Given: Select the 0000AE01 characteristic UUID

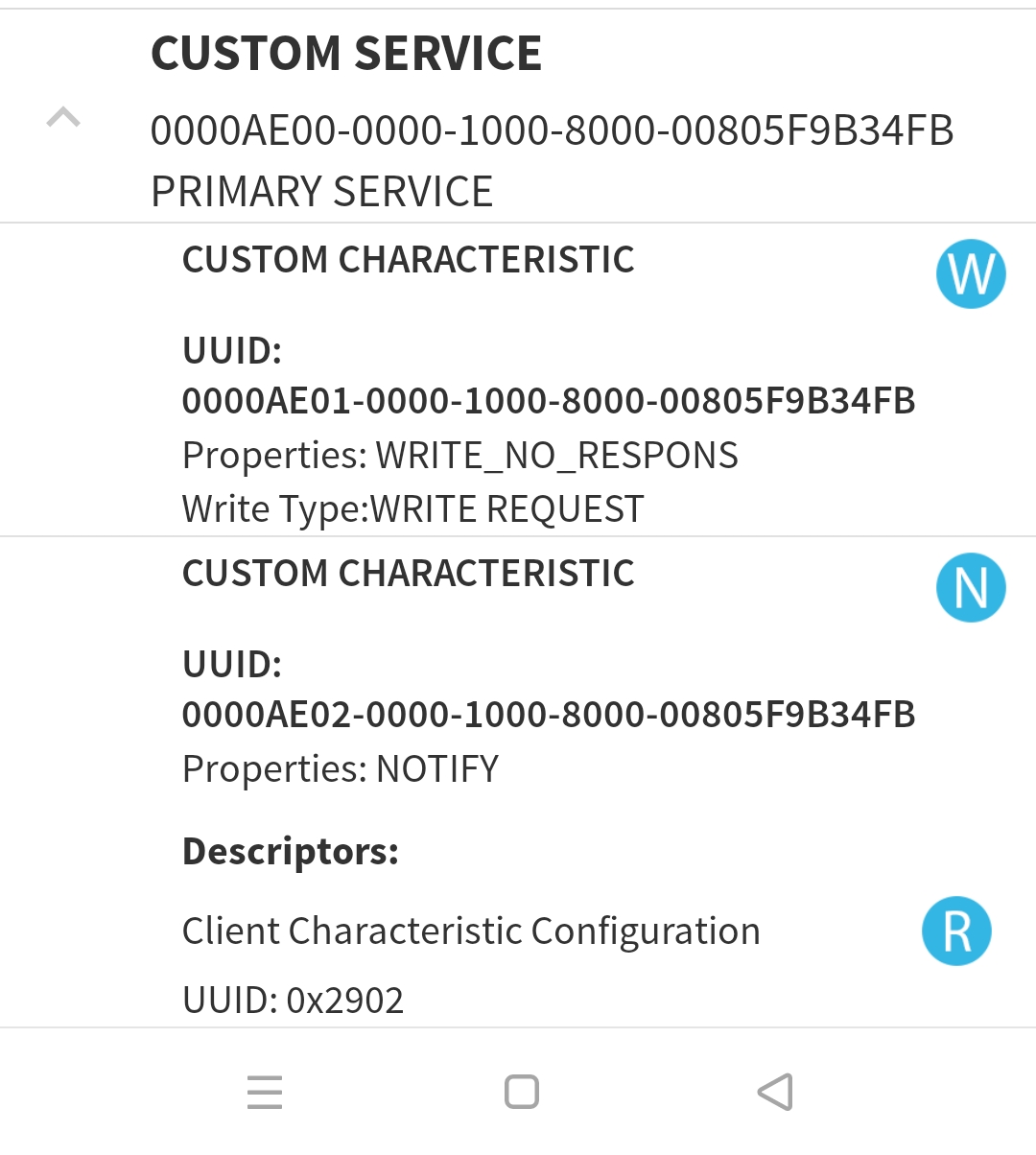Looking at the screenshot, I should coord(549,401).
